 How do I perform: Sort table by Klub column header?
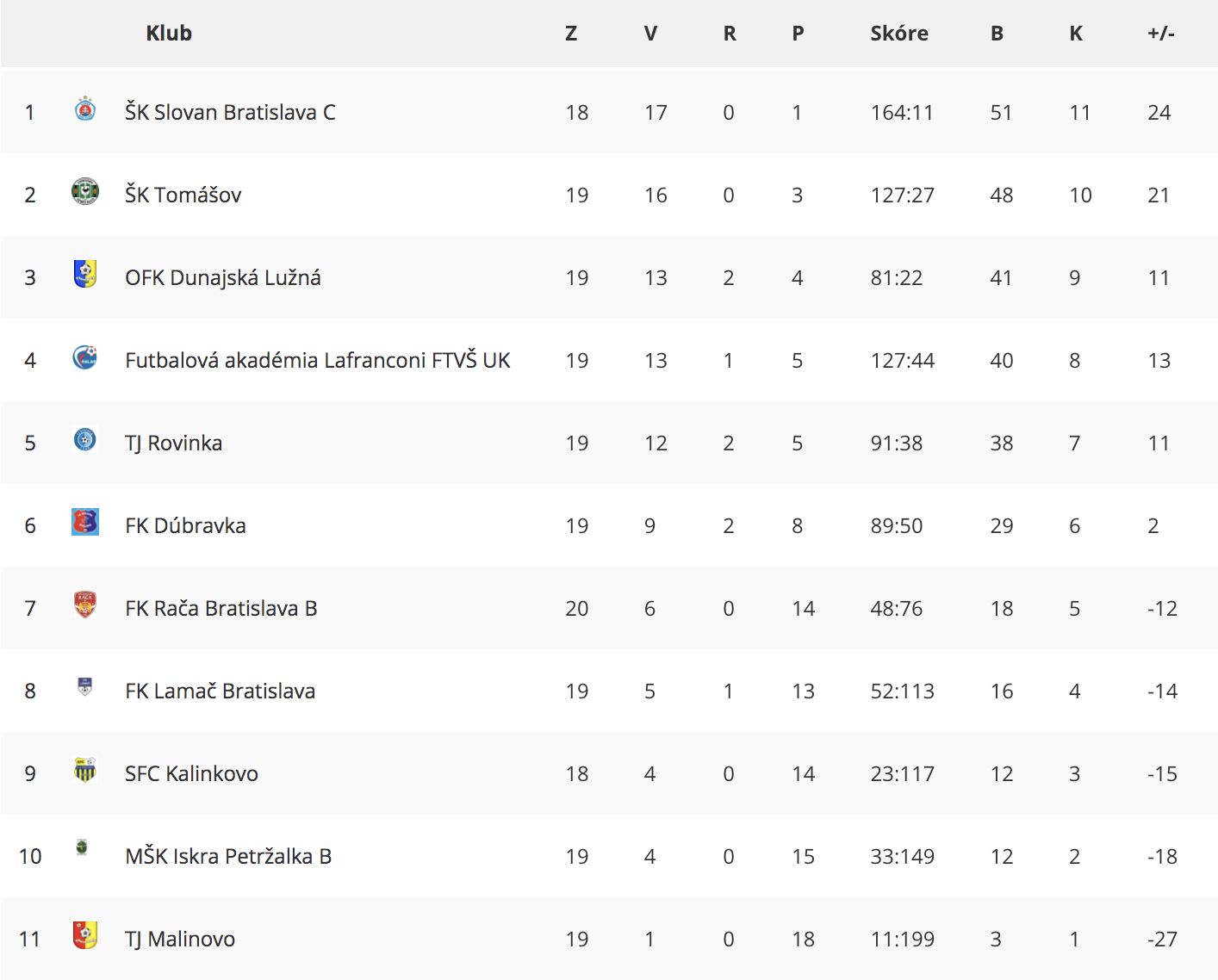coord(169,34)
